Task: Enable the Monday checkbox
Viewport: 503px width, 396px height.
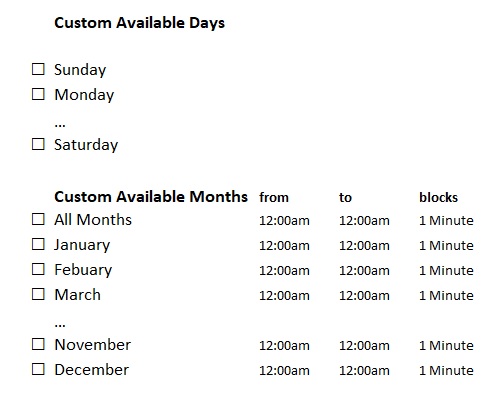Action: pos(38,94)
